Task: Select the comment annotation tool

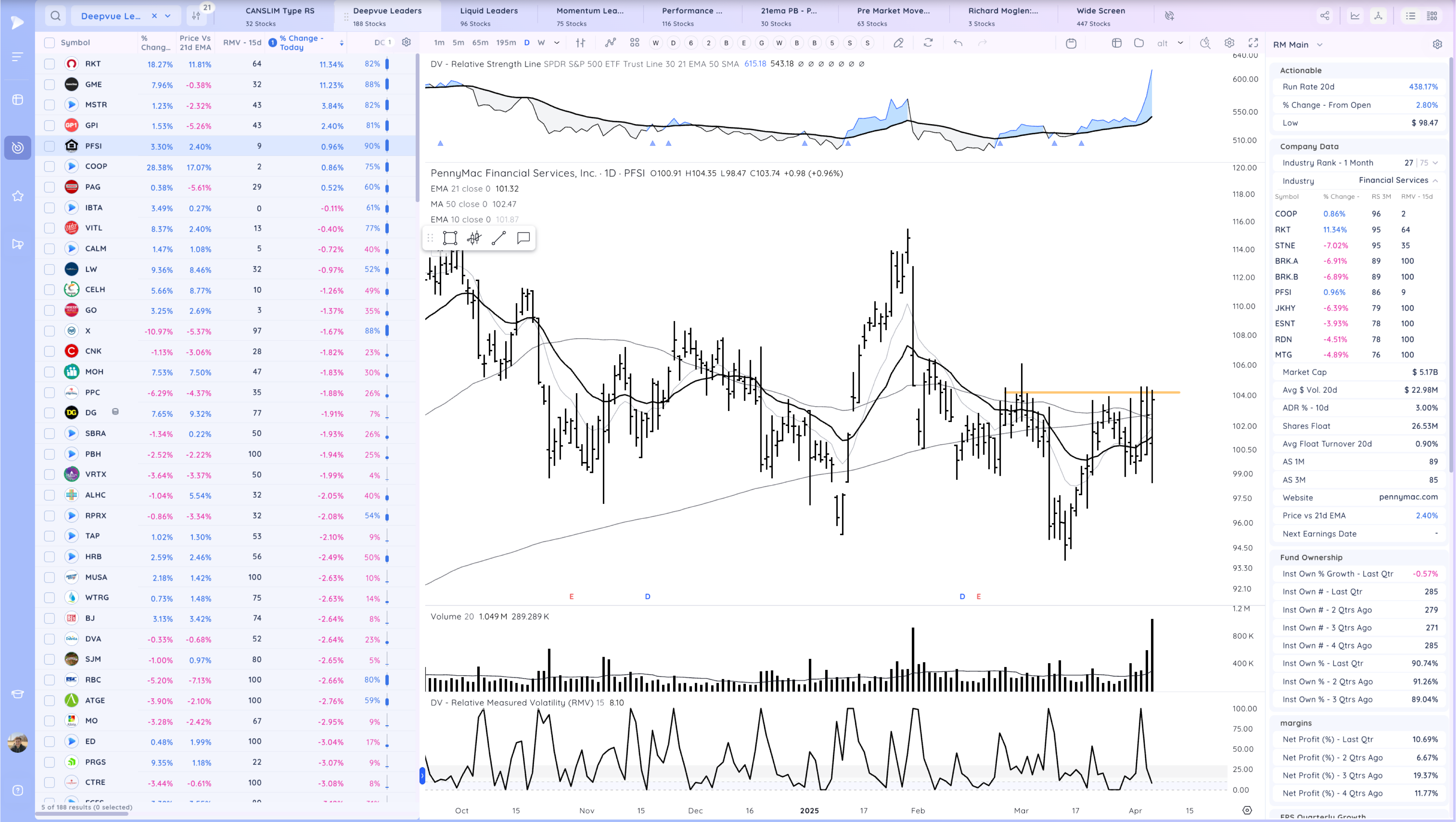Action: 523,238
